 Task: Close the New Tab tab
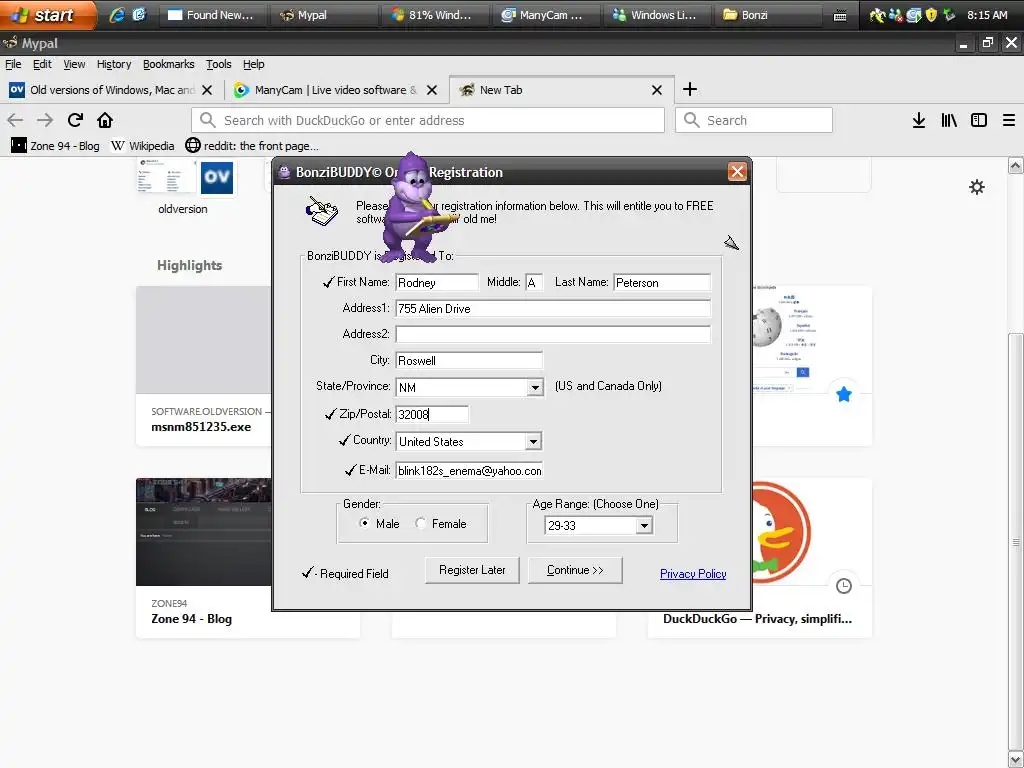tap(657, 90)
